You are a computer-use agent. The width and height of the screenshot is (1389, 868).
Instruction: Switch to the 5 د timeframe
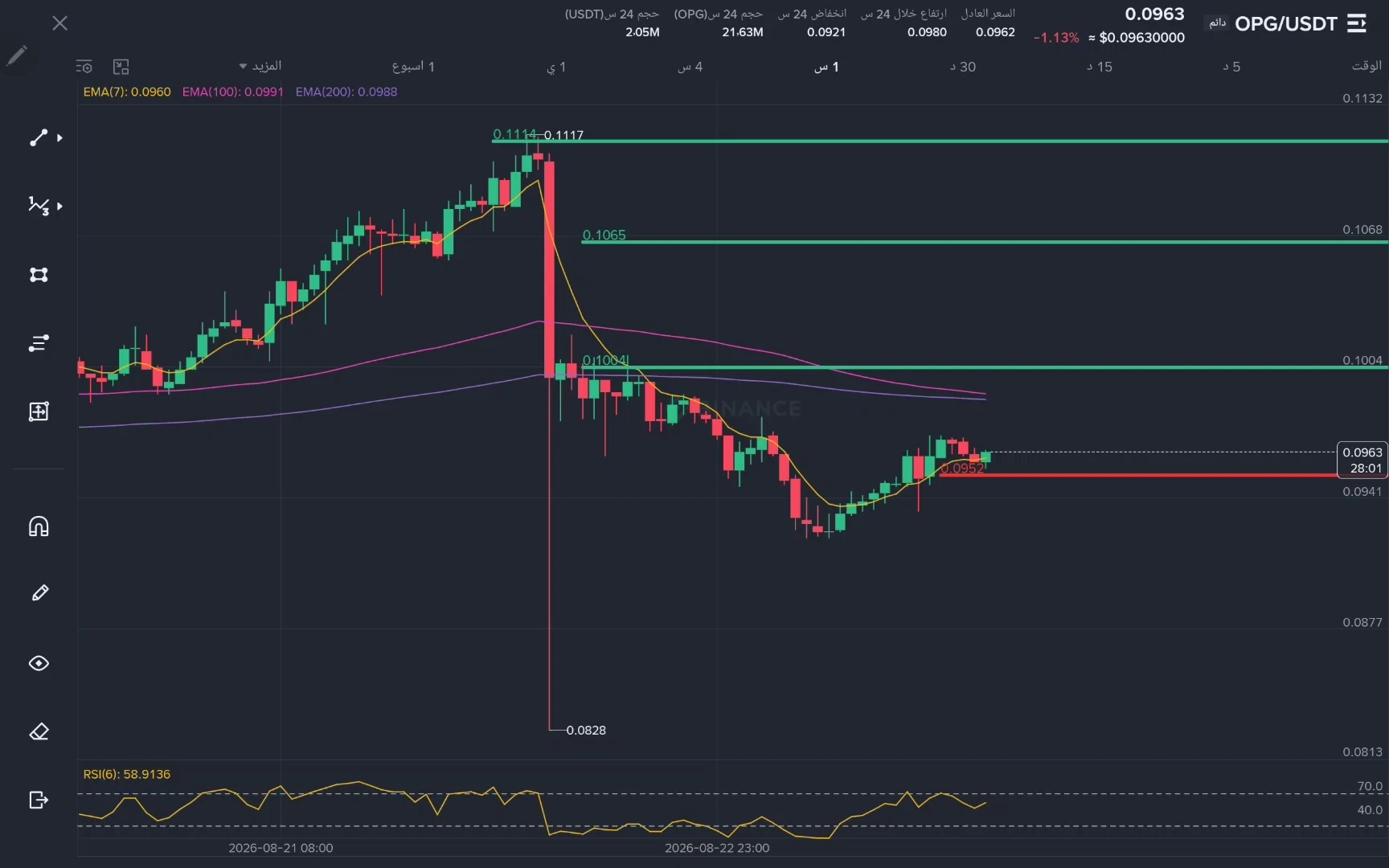1231,67
